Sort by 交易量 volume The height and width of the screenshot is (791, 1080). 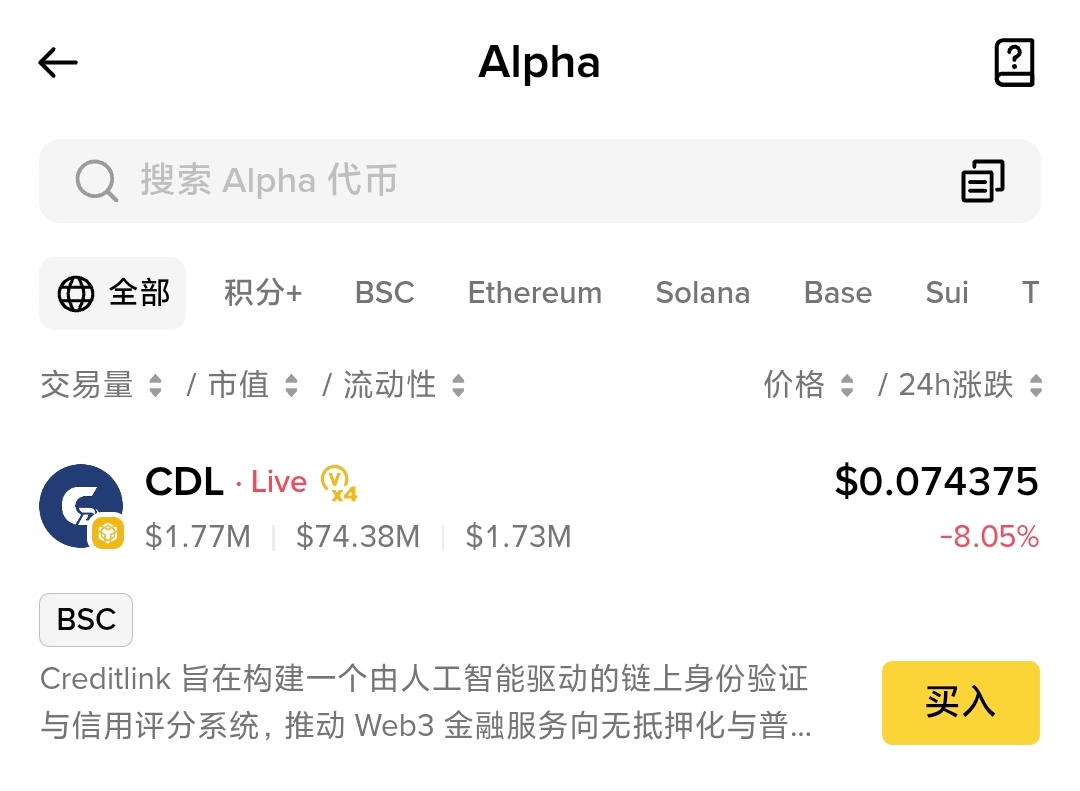tap(100, 385)
